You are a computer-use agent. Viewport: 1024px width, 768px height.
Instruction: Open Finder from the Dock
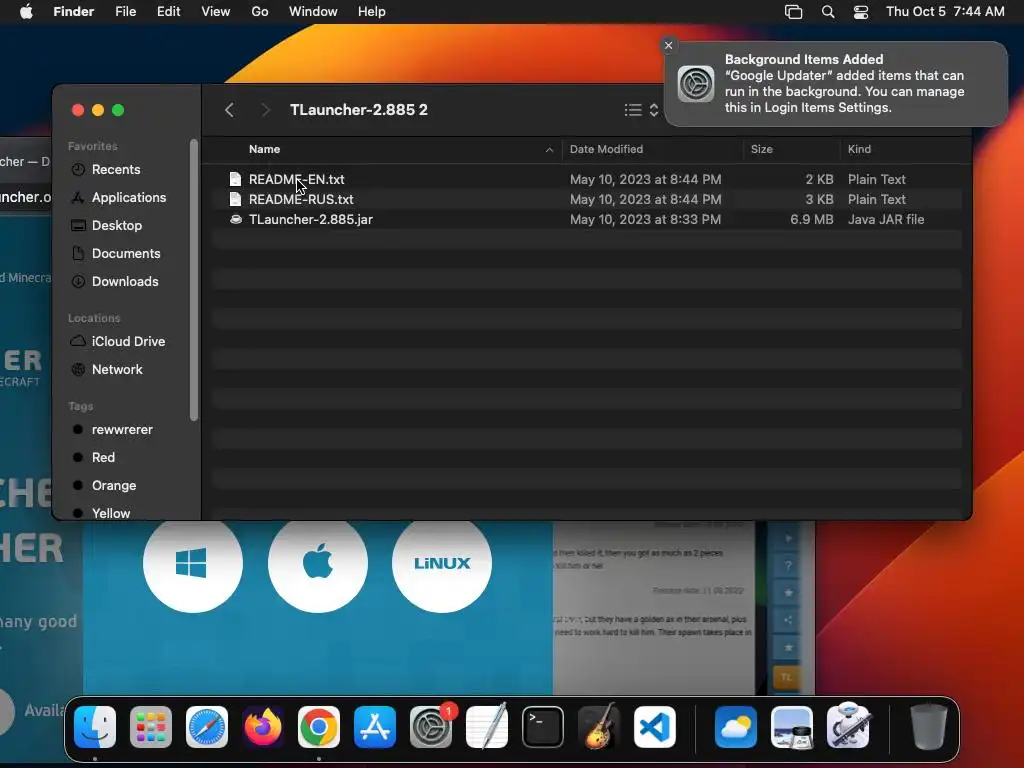(x=95, y=727)
